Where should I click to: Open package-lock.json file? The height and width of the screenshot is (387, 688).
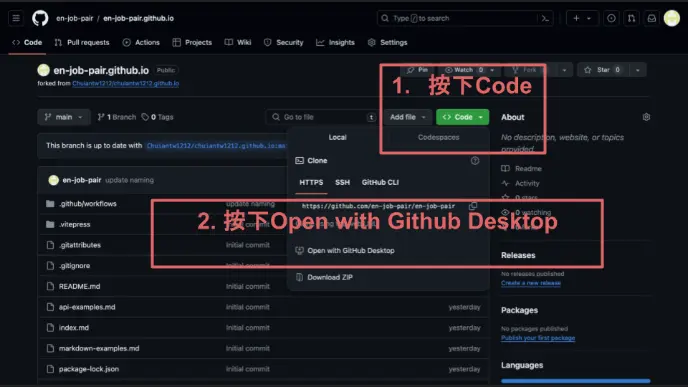click(89, 369)
